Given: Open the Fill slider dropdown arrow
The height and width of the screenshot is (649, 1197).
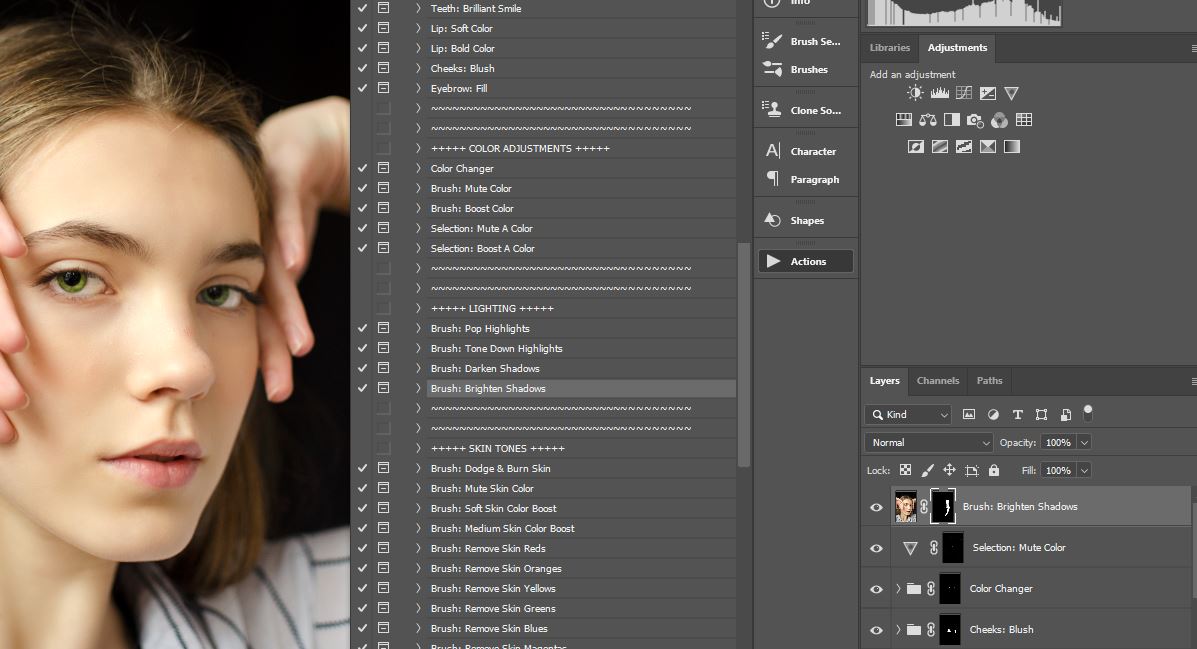Looking at the screenshot, I should pyautogui.click(x=1084, y=471).
